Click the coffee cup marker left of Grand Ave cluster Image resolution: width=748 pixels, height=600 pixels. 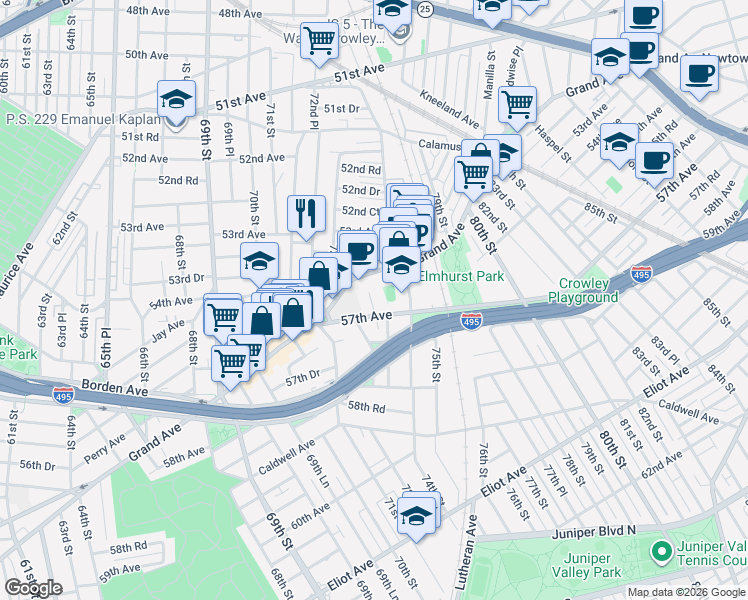(358, 252)
